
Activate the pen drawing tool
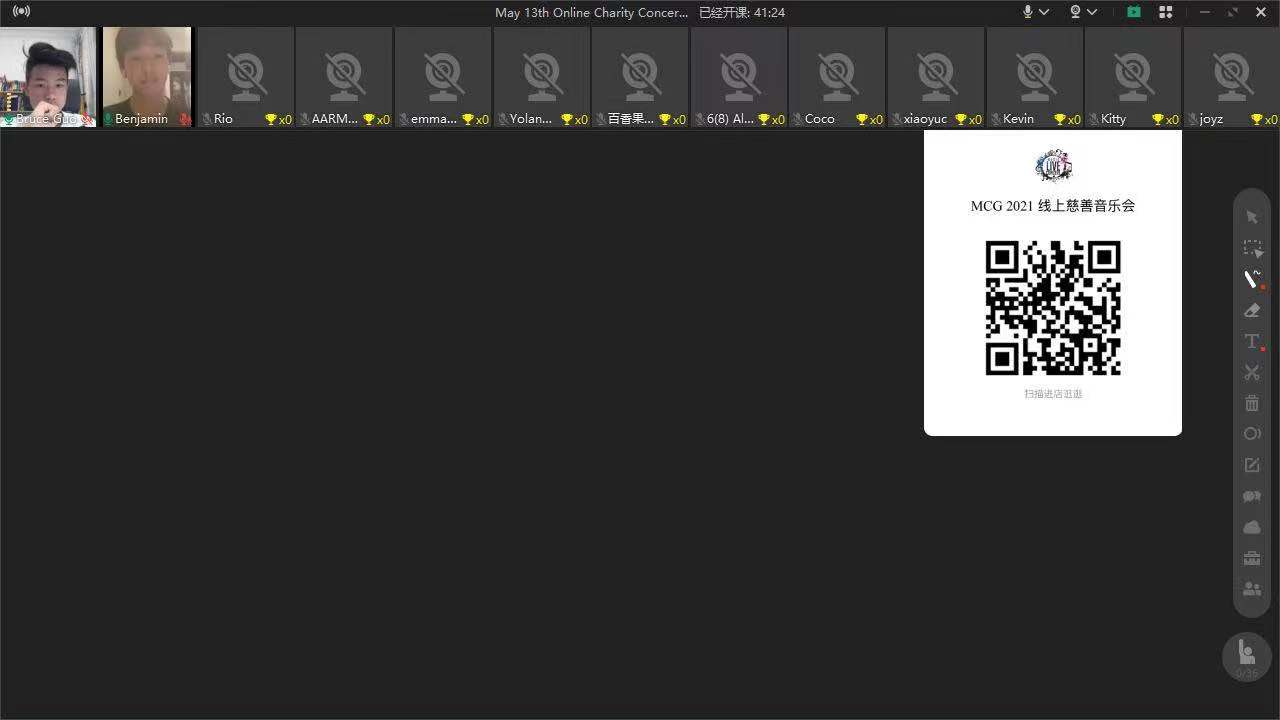1252,279
